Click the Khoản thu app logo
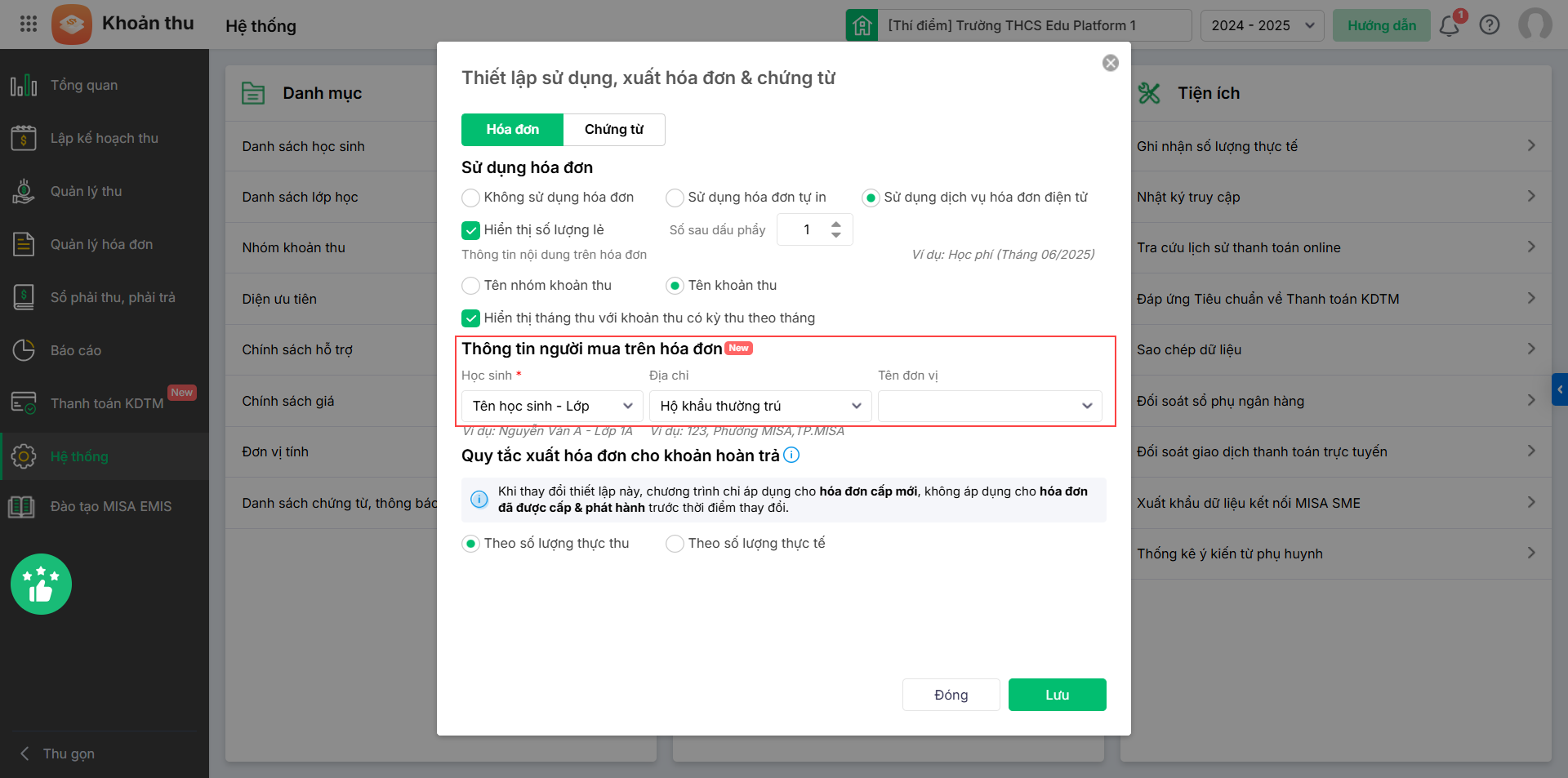Screen dimensions: 1568x778 (72, 24)
